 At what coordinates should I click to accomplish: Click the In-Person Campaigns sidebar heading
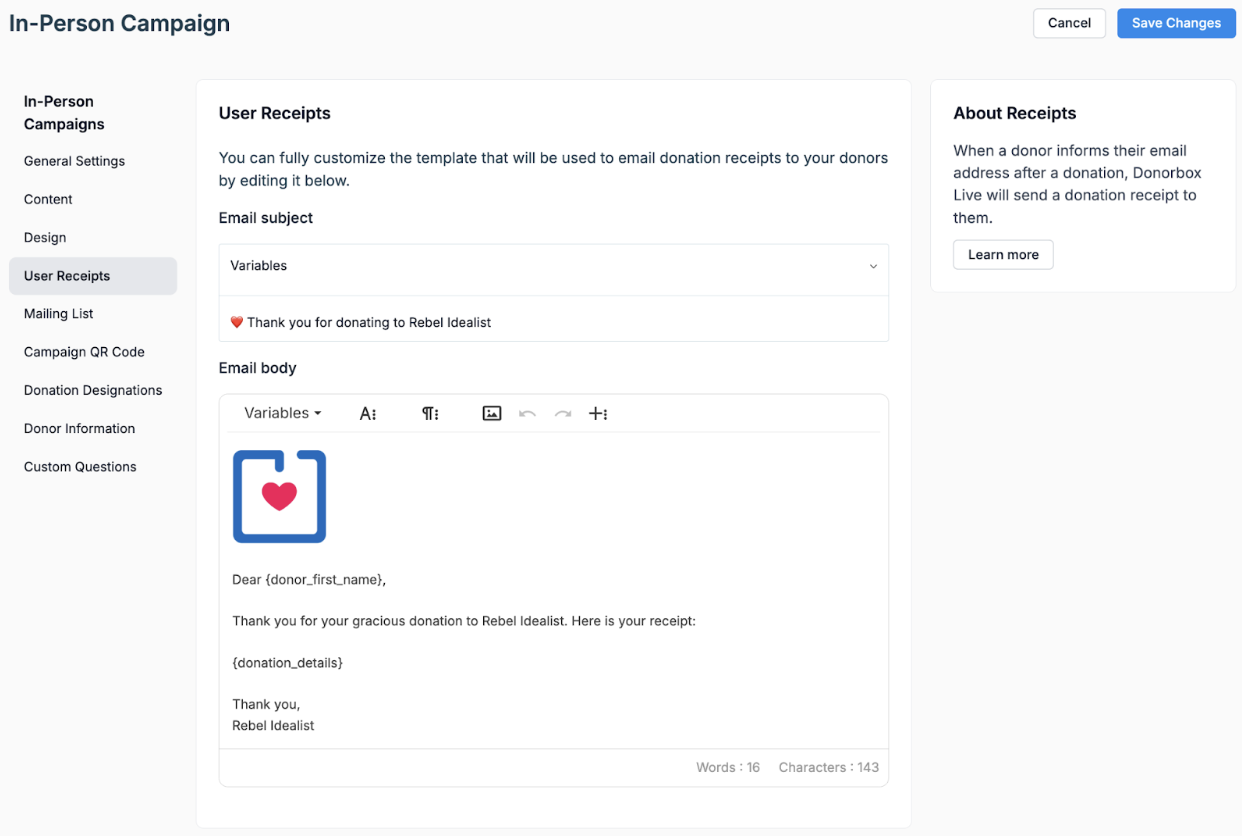64,113
